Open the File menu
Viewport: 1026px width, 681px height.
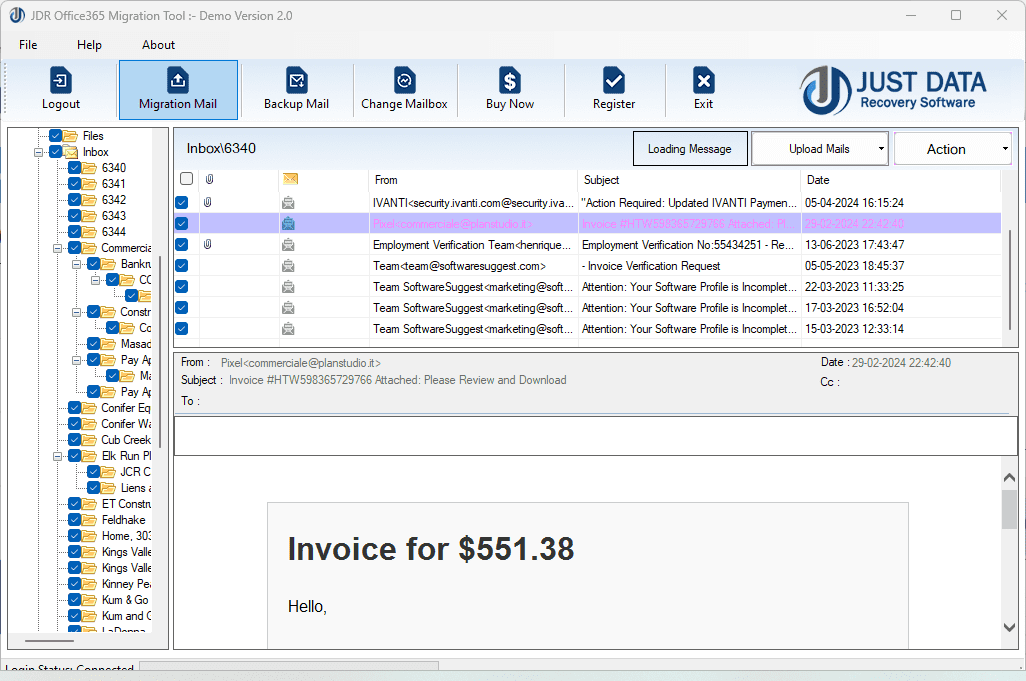[x=27, y=44]
